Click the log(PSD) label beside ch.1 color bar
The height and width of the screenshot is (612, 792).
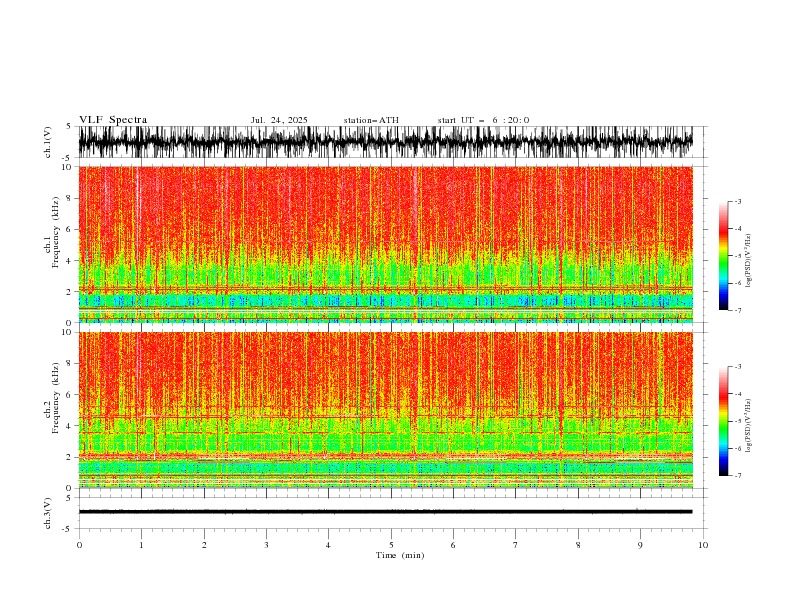pos(749,261)
